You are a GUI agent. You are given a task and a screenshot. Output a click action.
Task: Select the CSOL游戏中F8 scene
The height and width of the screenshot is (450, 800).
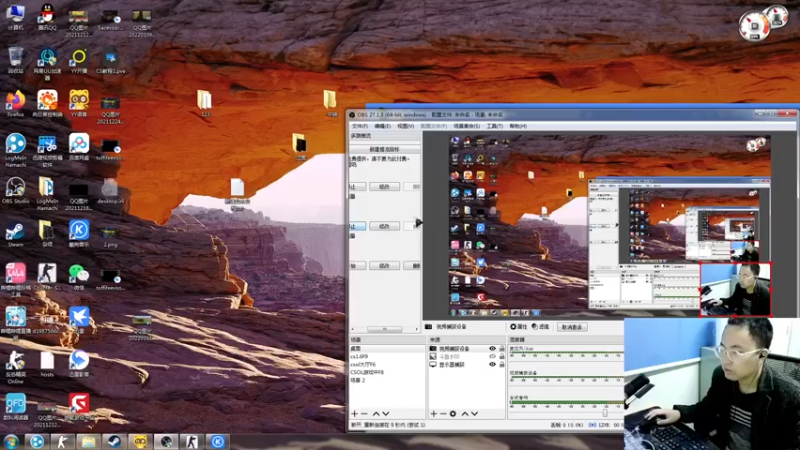click(386, 372)
